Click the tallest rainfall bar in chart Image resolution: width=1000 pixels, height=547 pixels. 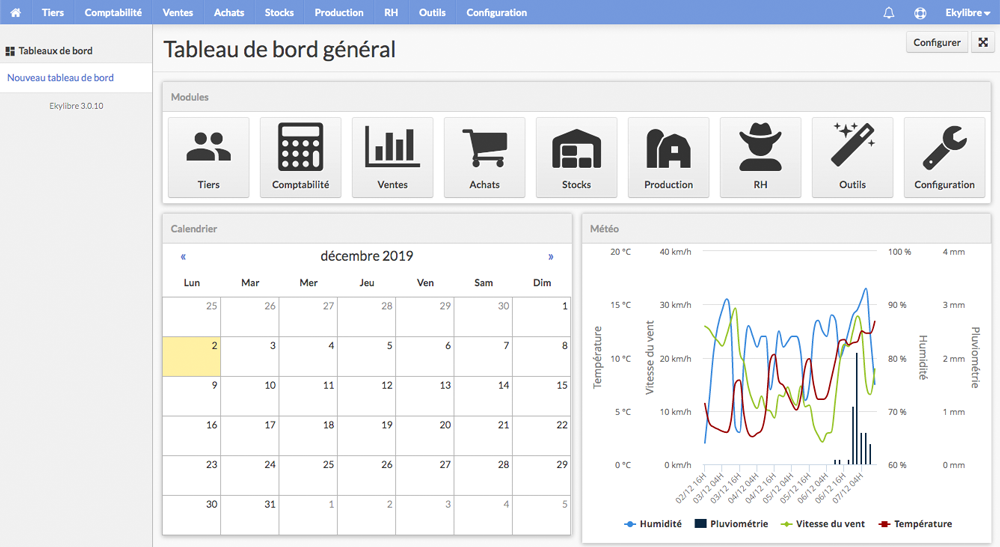click(x=857, y=409)
